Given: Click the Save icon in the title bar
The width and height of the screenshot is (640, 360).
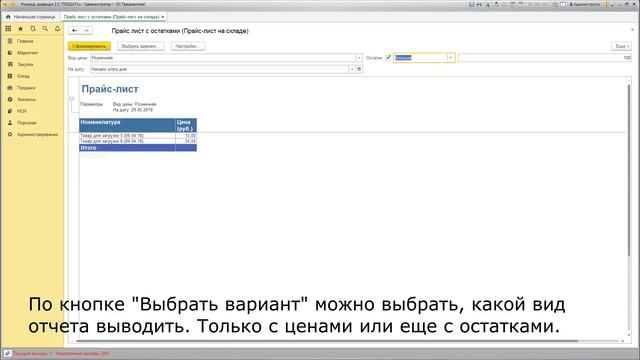Looking at the screenshot, I should [471, 4].
